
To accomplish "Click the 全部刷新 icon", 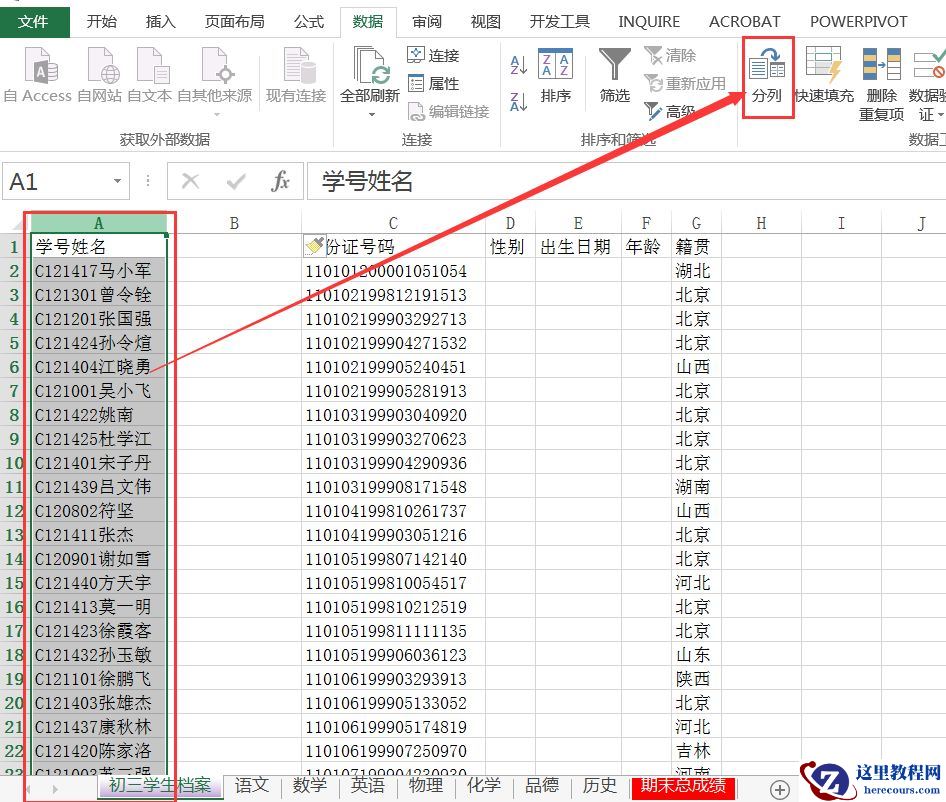I will [x=370, y=66].
